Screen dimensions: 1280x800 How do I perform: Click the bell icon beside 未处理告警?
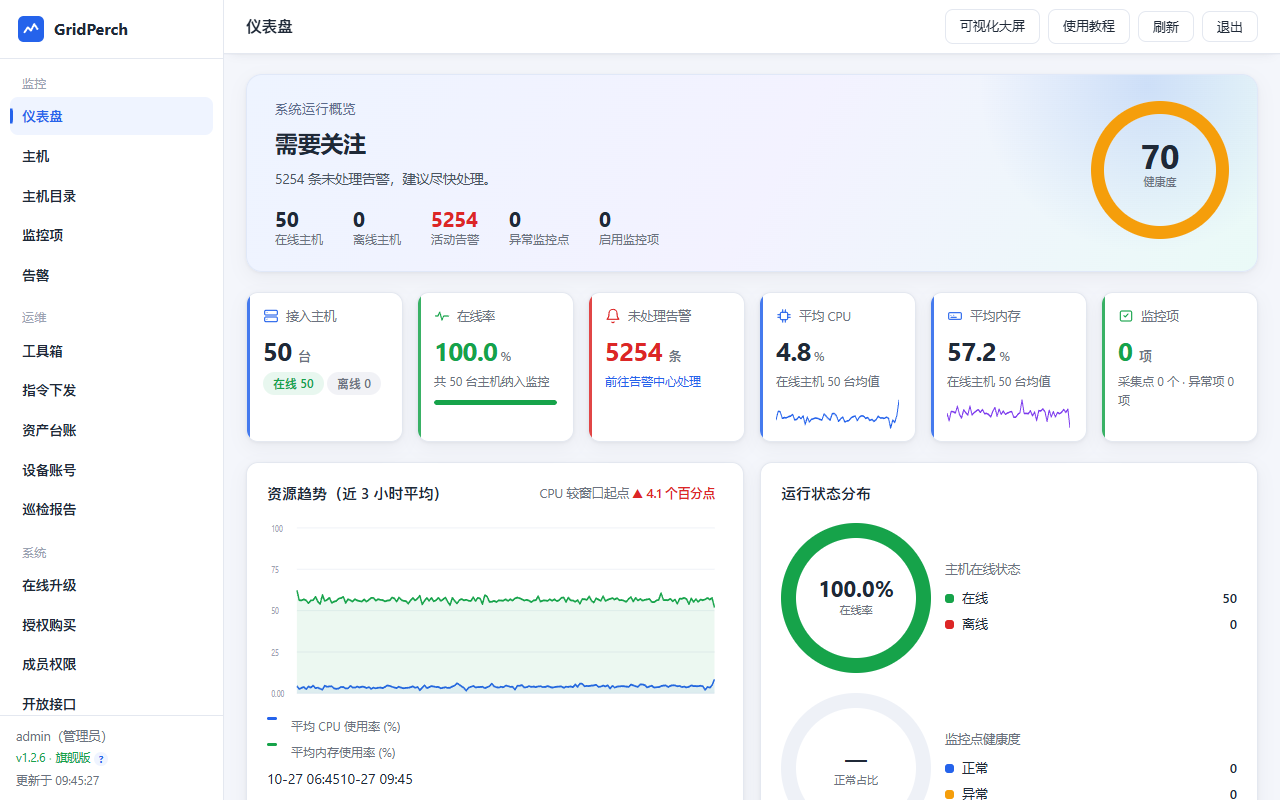tap(613, 316)
